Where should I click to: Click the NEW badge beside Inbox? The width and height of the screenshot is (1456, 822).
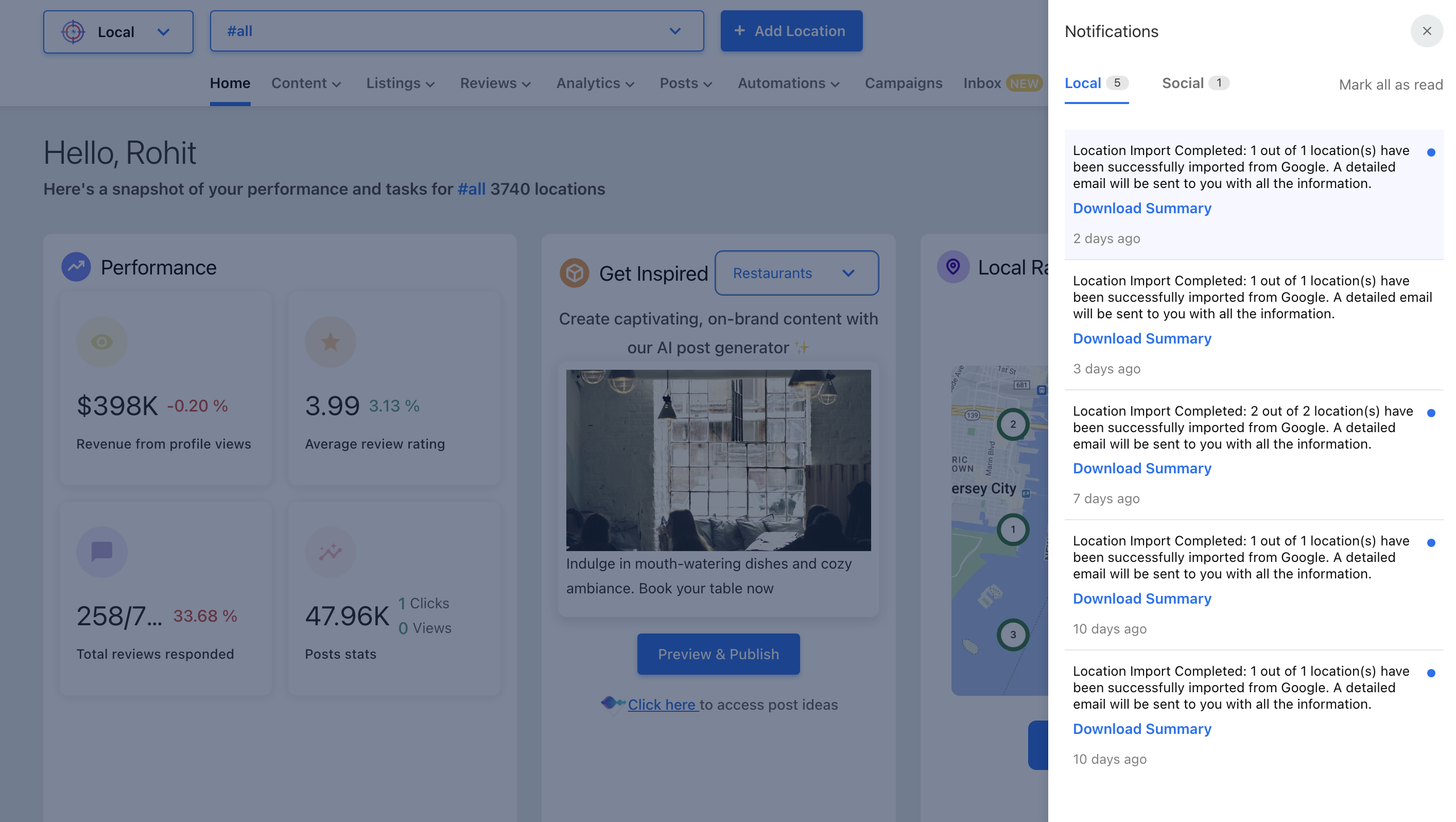[1024, 83]
